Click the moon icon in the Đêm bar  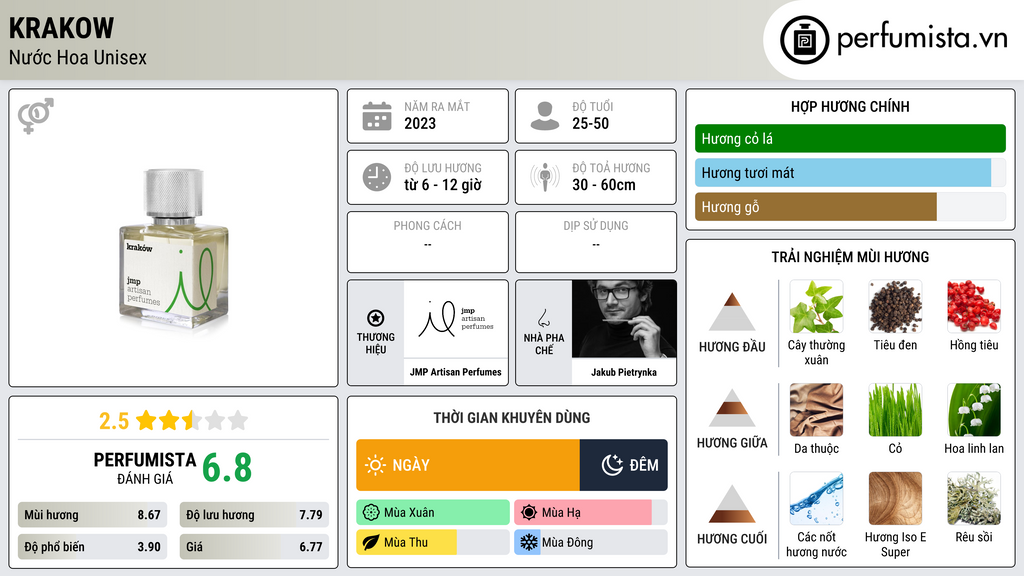pos(612,465)
